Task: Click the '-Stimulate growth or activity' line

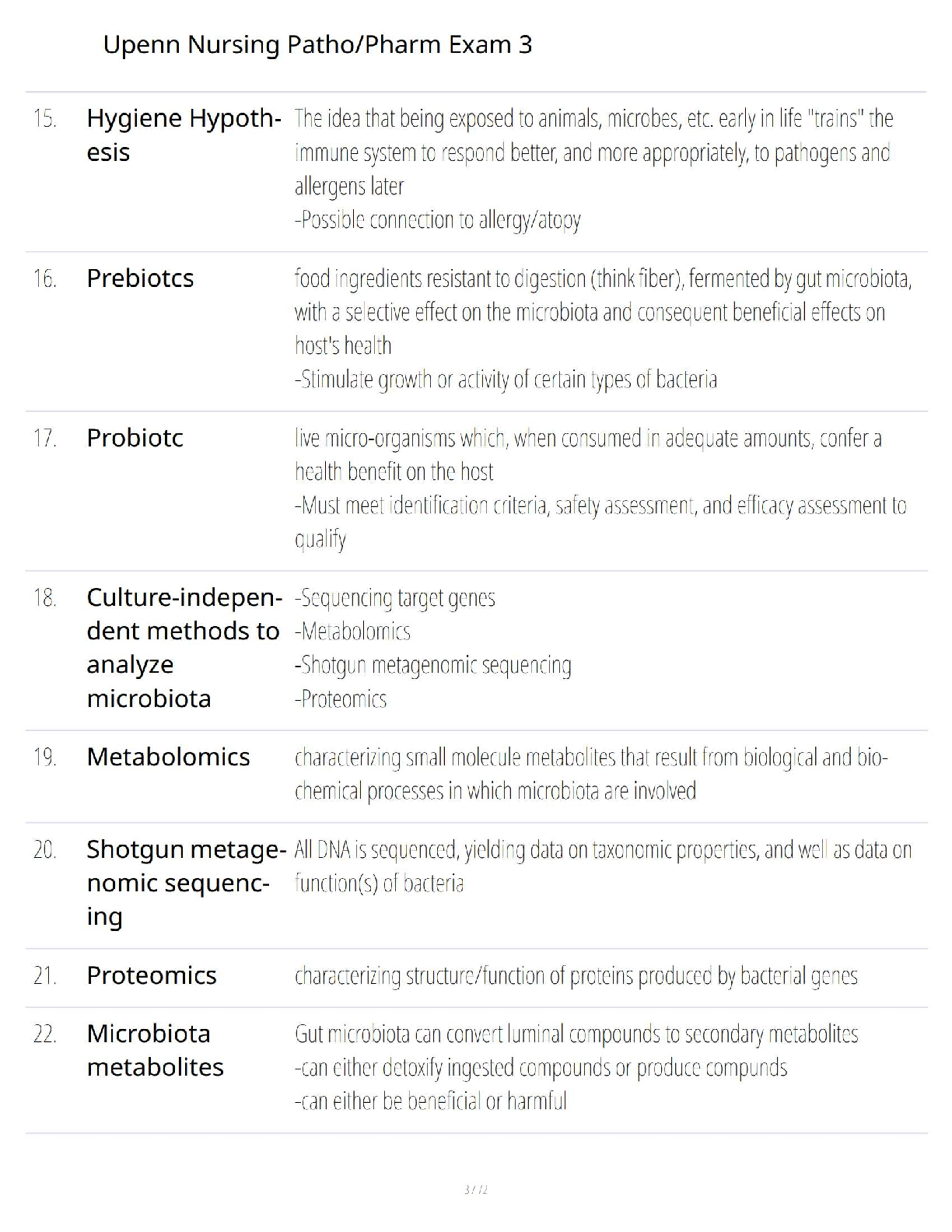Action: click(506, 380)
